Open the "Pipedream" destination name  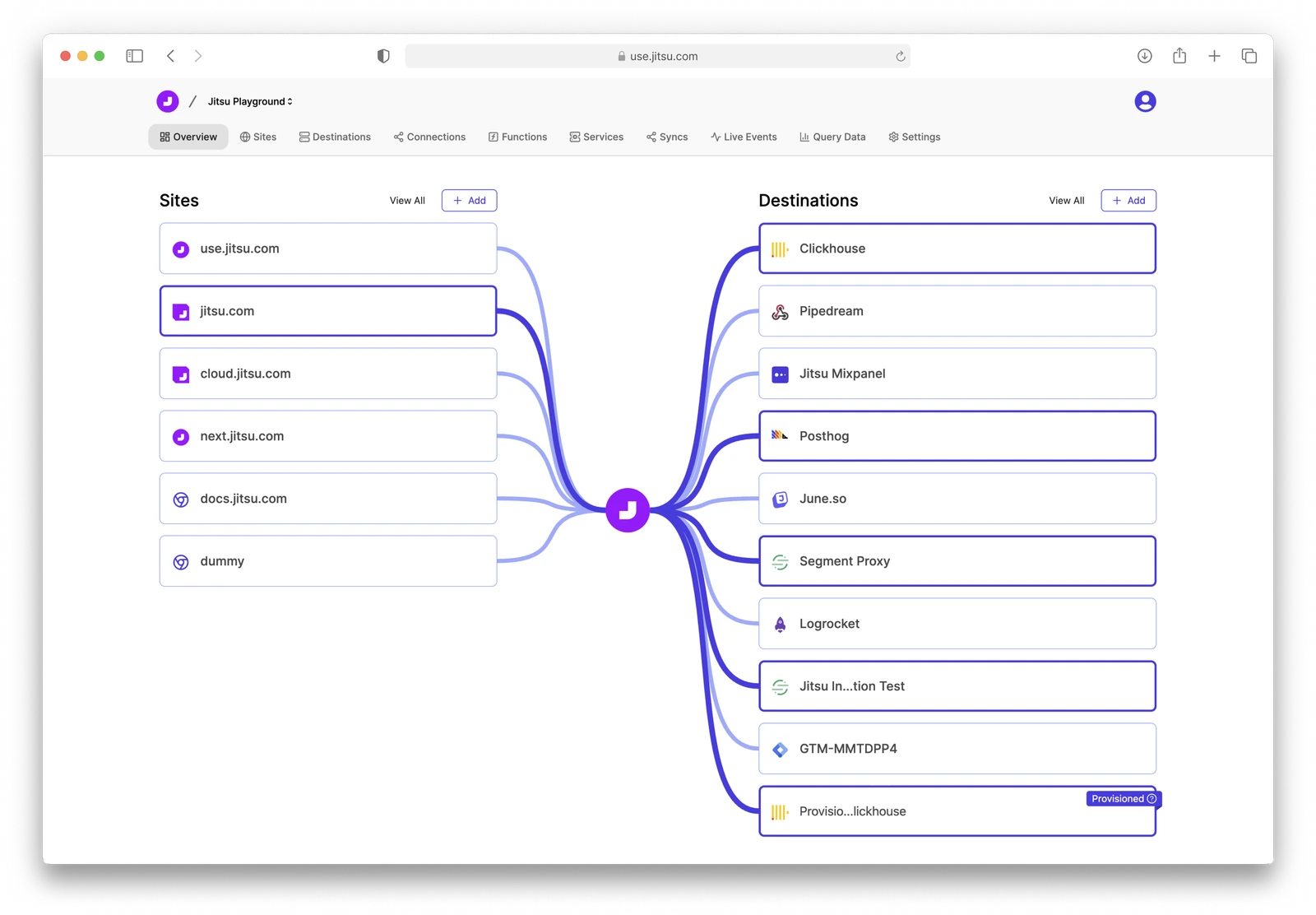pyautogui.click(x=832, y=311)
